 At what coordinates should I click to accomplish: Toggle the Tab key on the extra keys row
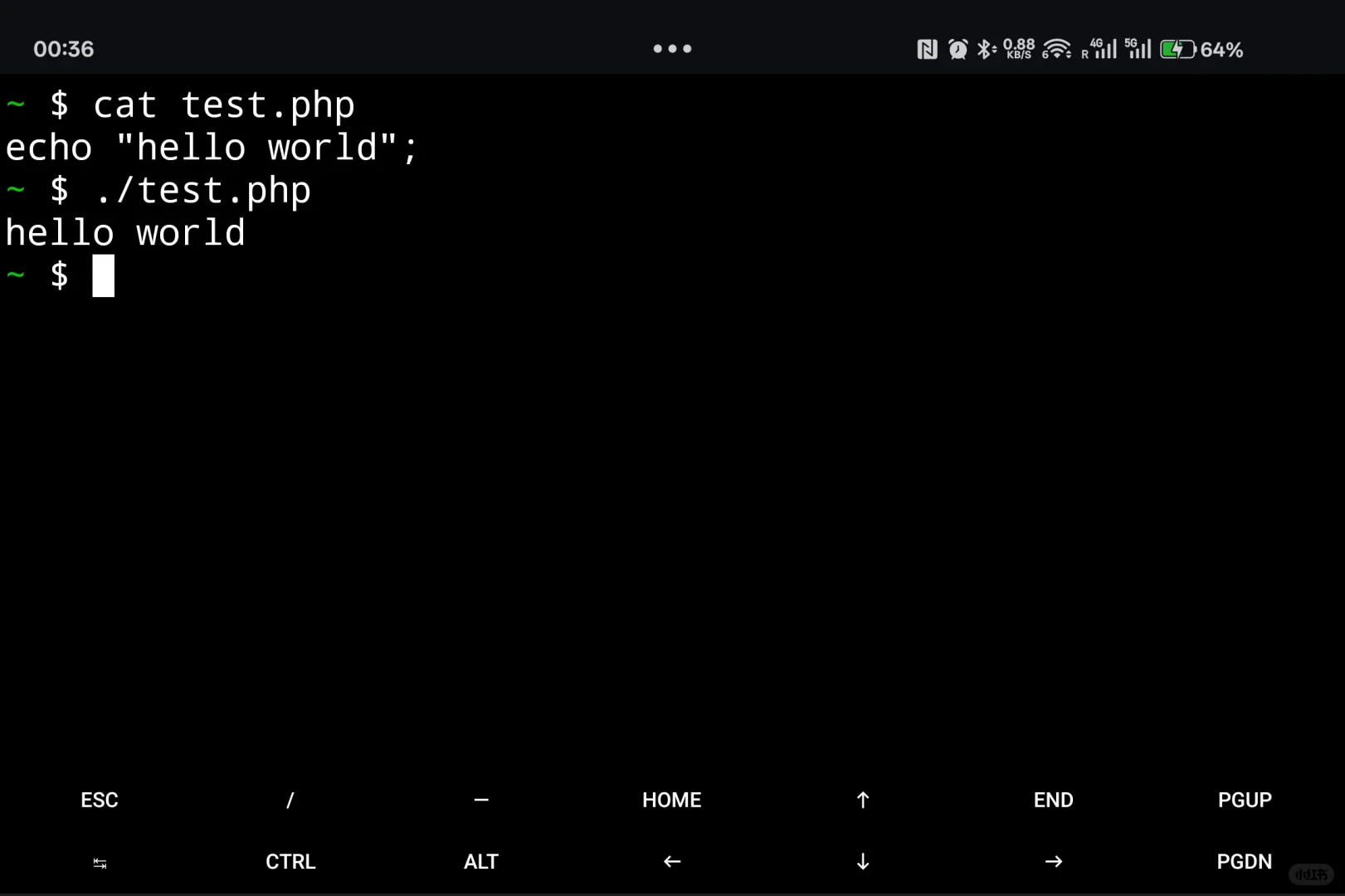coord(99,861)
